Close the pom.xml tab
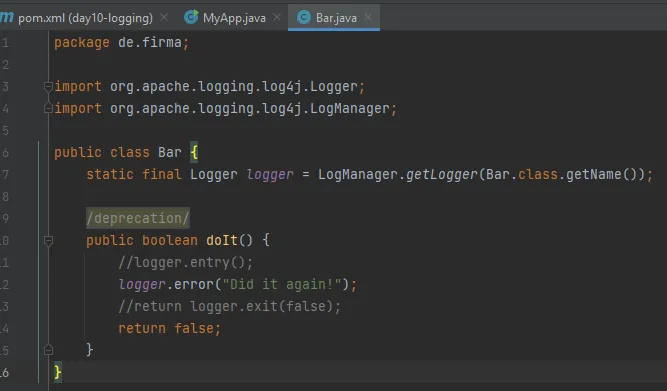667x391 pixels. [x=164, y=17]
